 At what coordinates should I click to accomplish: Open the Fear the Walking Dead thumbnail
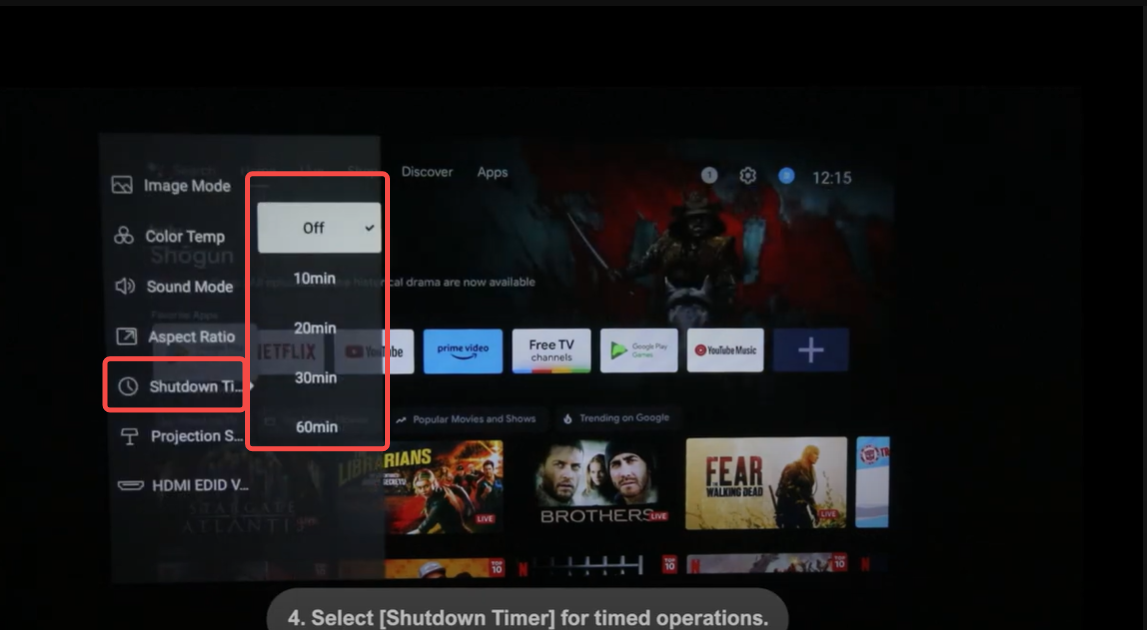tap(766, 483)
